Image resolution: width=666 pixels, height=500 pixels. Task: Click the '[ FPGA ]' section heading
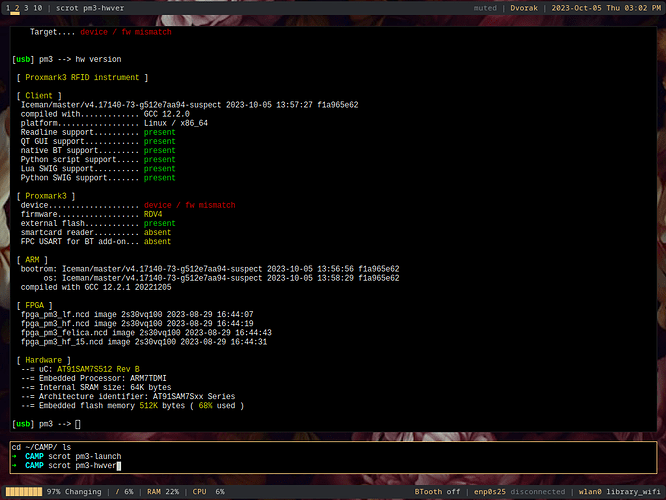pos(34,305)
